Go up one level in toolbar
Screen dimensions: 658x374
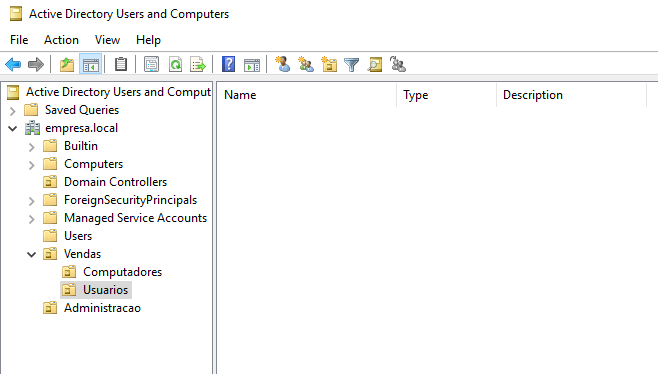click(67, 65)
